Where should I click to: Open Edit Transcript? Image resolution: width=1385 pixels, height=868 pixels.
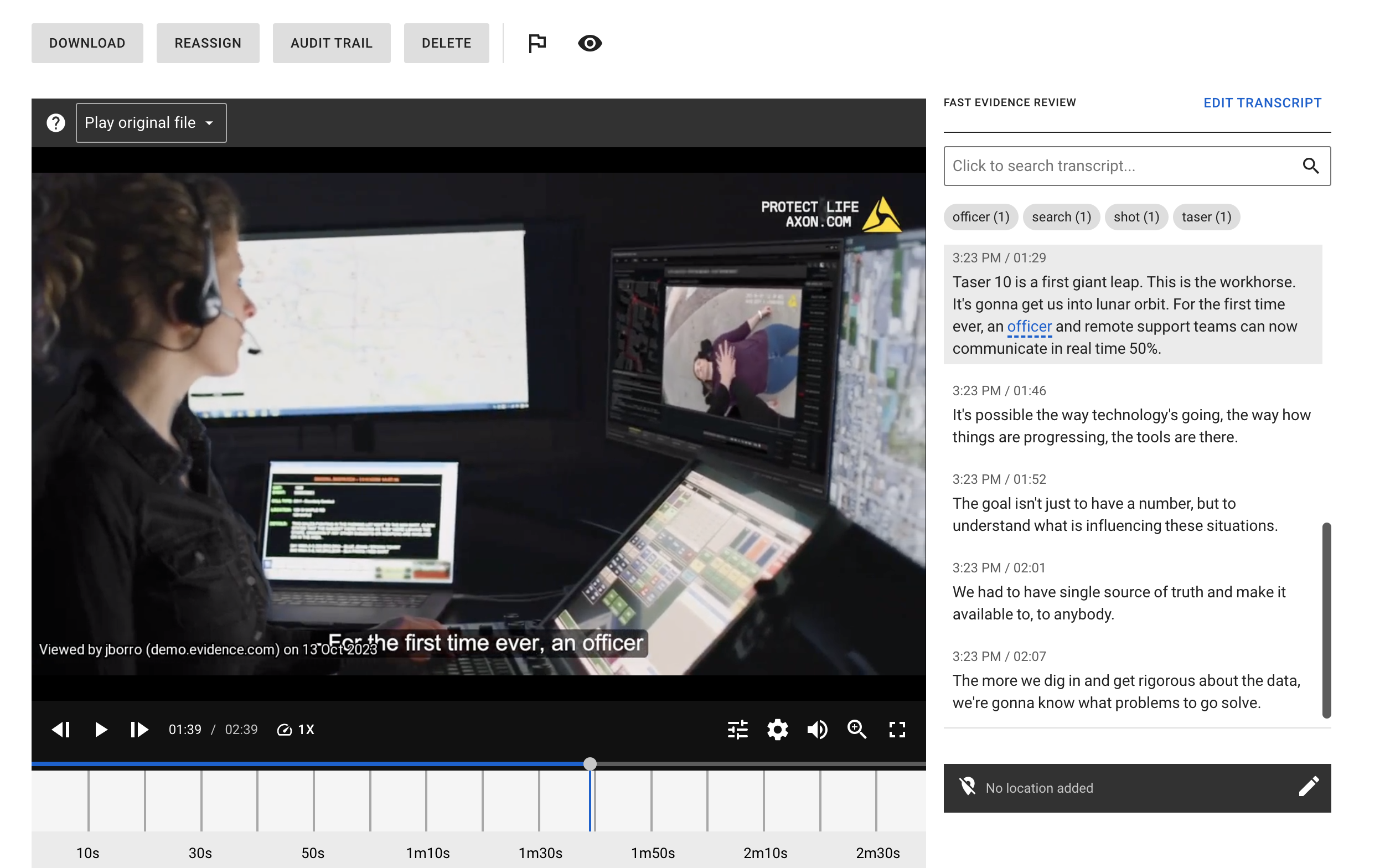pyautogui.click(x=1262, y=103)
